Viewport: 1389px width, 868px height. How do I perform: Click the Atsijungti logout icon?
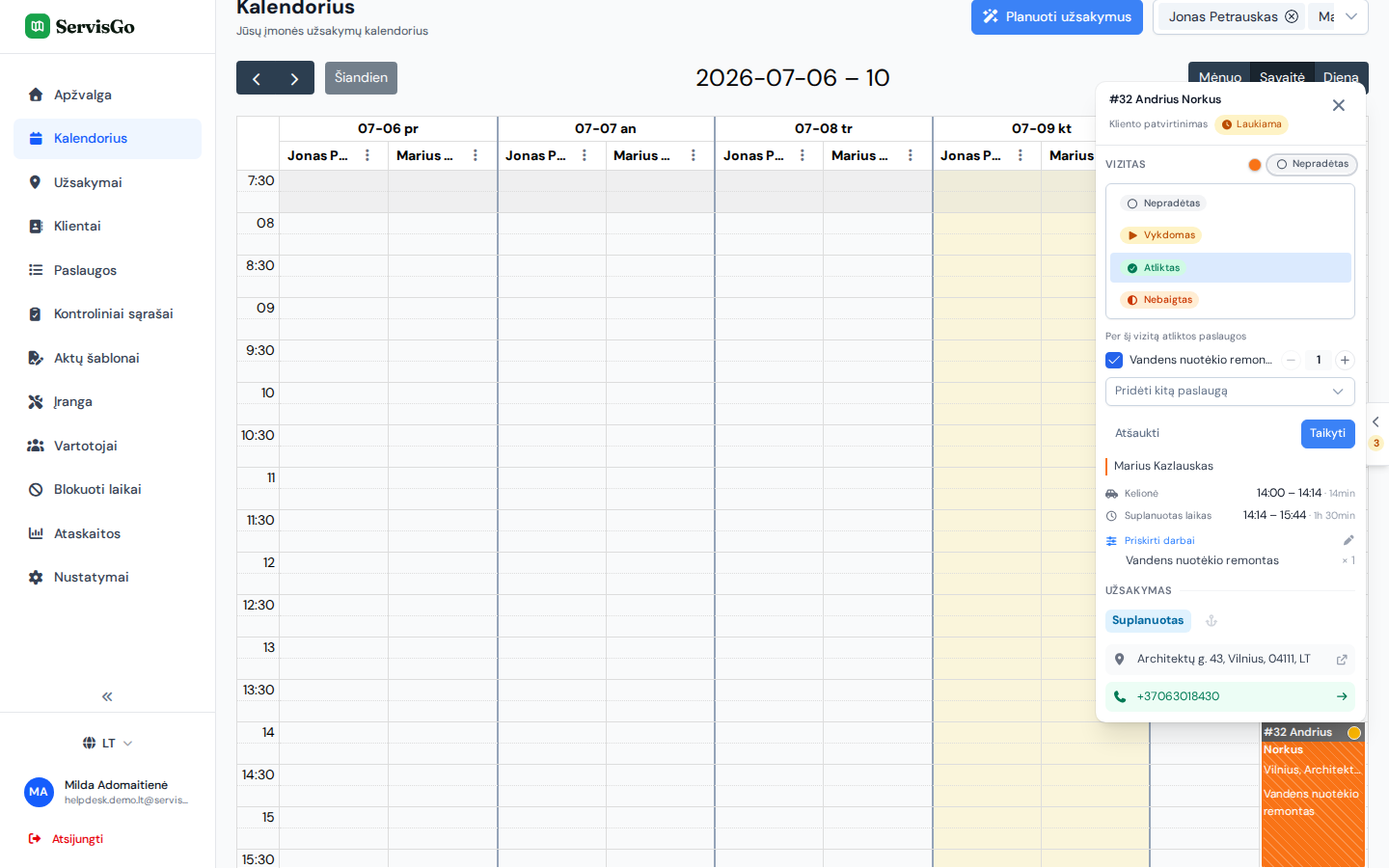(x=35, y=839)
